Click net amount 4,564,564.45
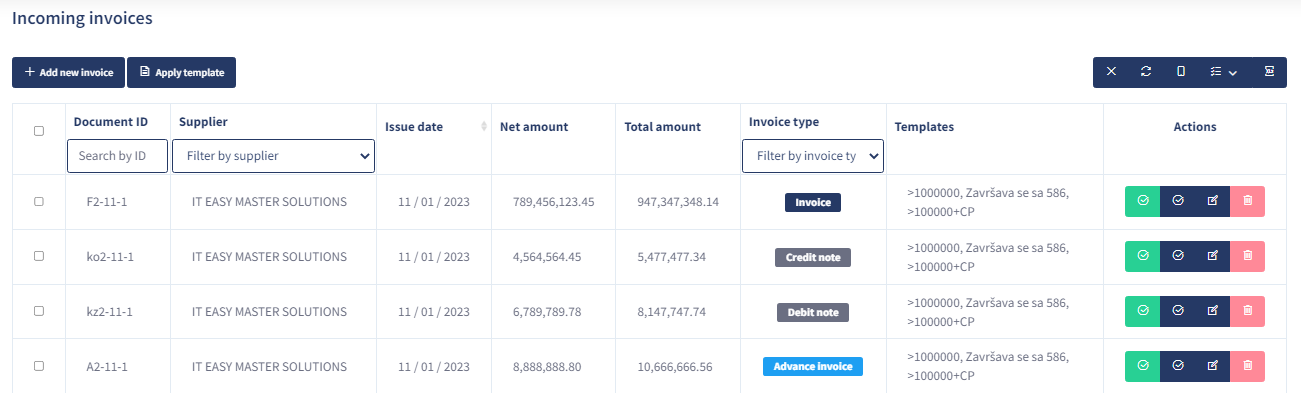This screenshot has height=393, width=1301. pos(547,257)
